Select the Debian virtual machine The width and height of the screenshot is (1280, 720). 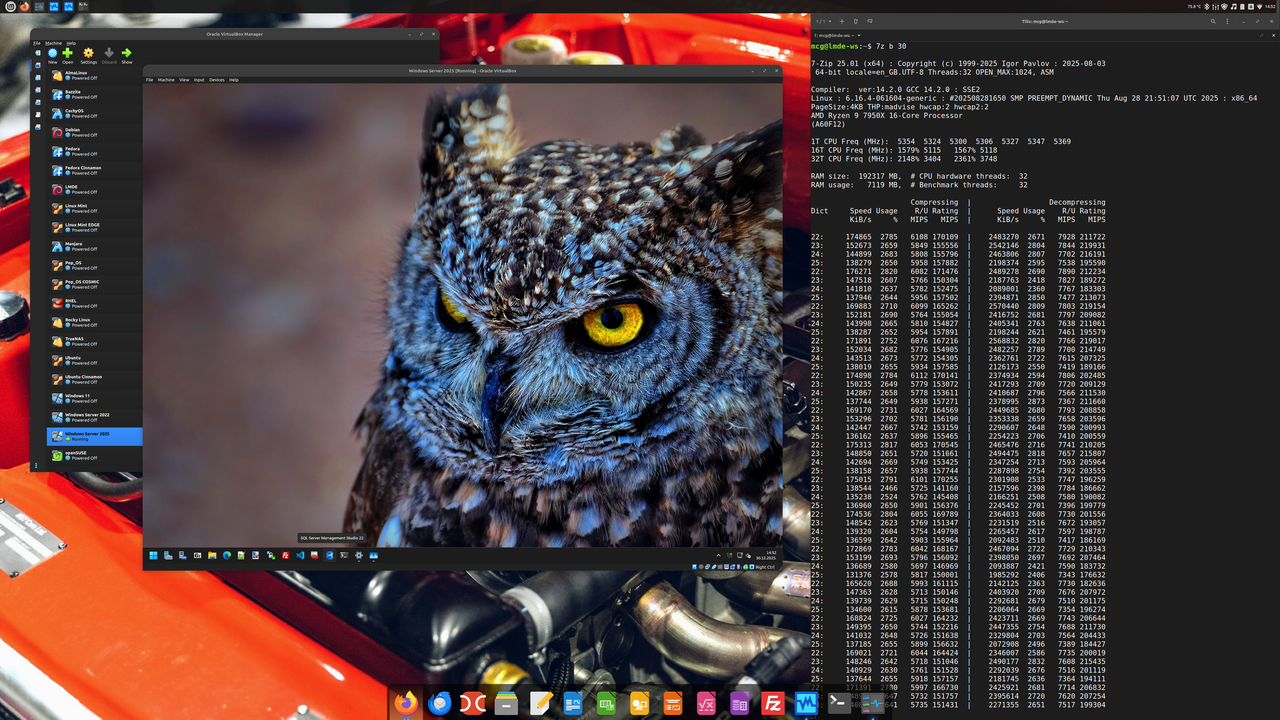click(94, 132)
